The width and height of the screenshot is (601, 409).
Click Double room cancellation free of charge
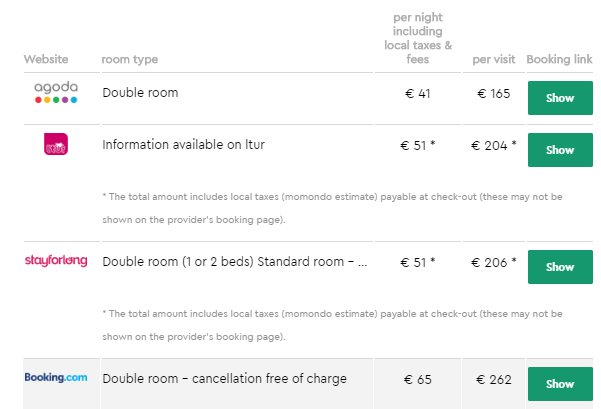point(225,379)
